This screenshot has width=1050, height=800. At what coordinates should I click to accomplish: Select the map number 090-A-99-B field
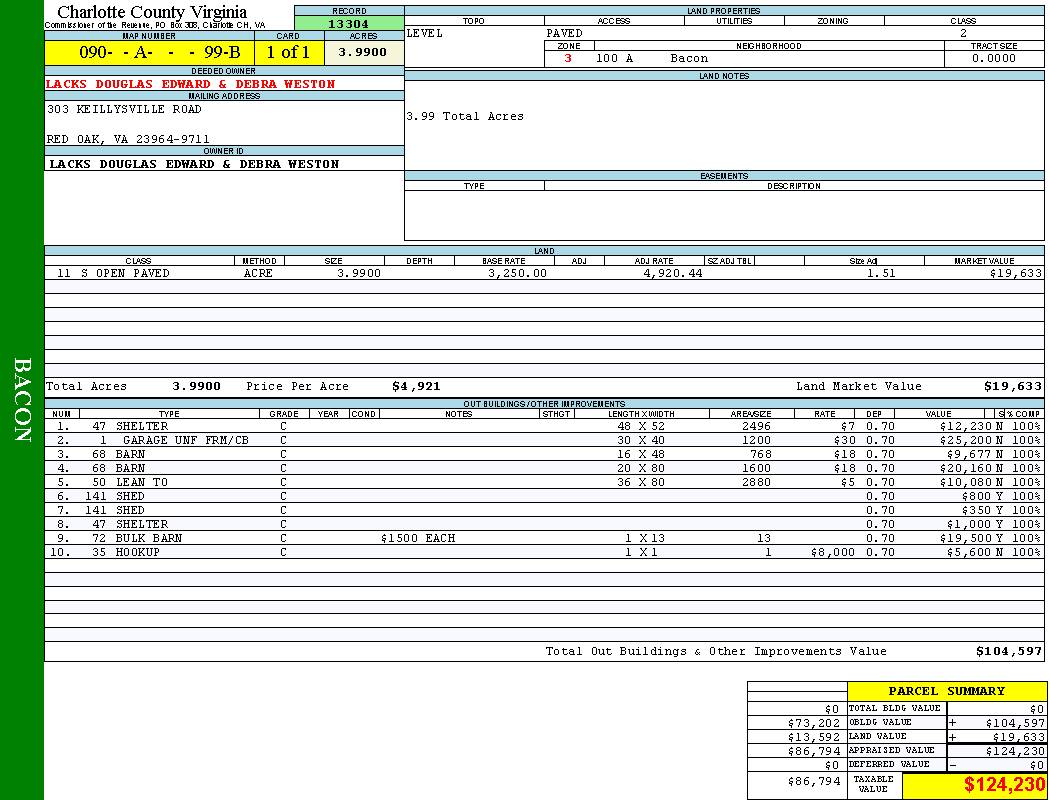[149, 53]
